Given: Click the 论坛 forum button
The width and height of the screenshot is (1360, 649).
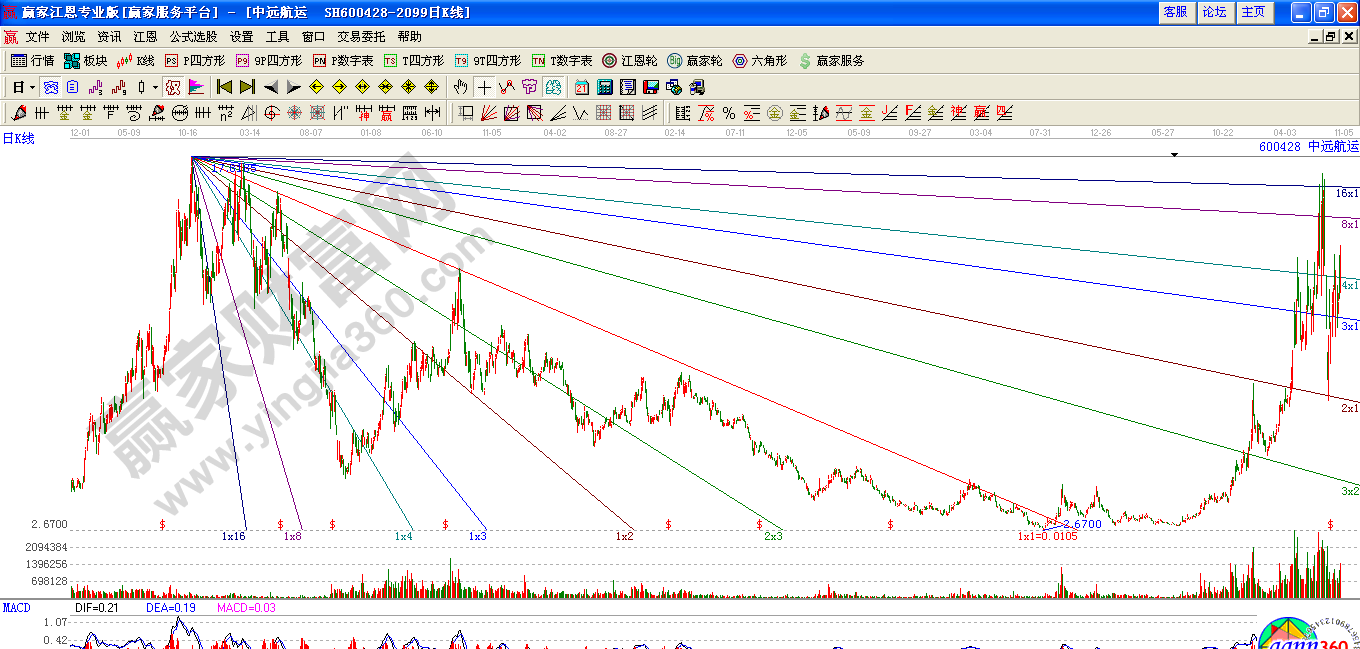Looking at the screenshot, I should (1214, 12).
